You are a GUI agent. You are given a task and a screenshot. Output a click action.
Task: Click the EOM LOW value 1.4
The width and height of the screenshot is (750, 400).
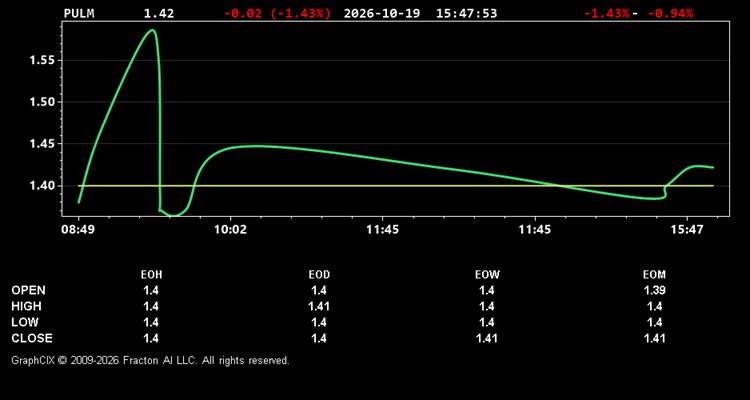coord(654,322)
